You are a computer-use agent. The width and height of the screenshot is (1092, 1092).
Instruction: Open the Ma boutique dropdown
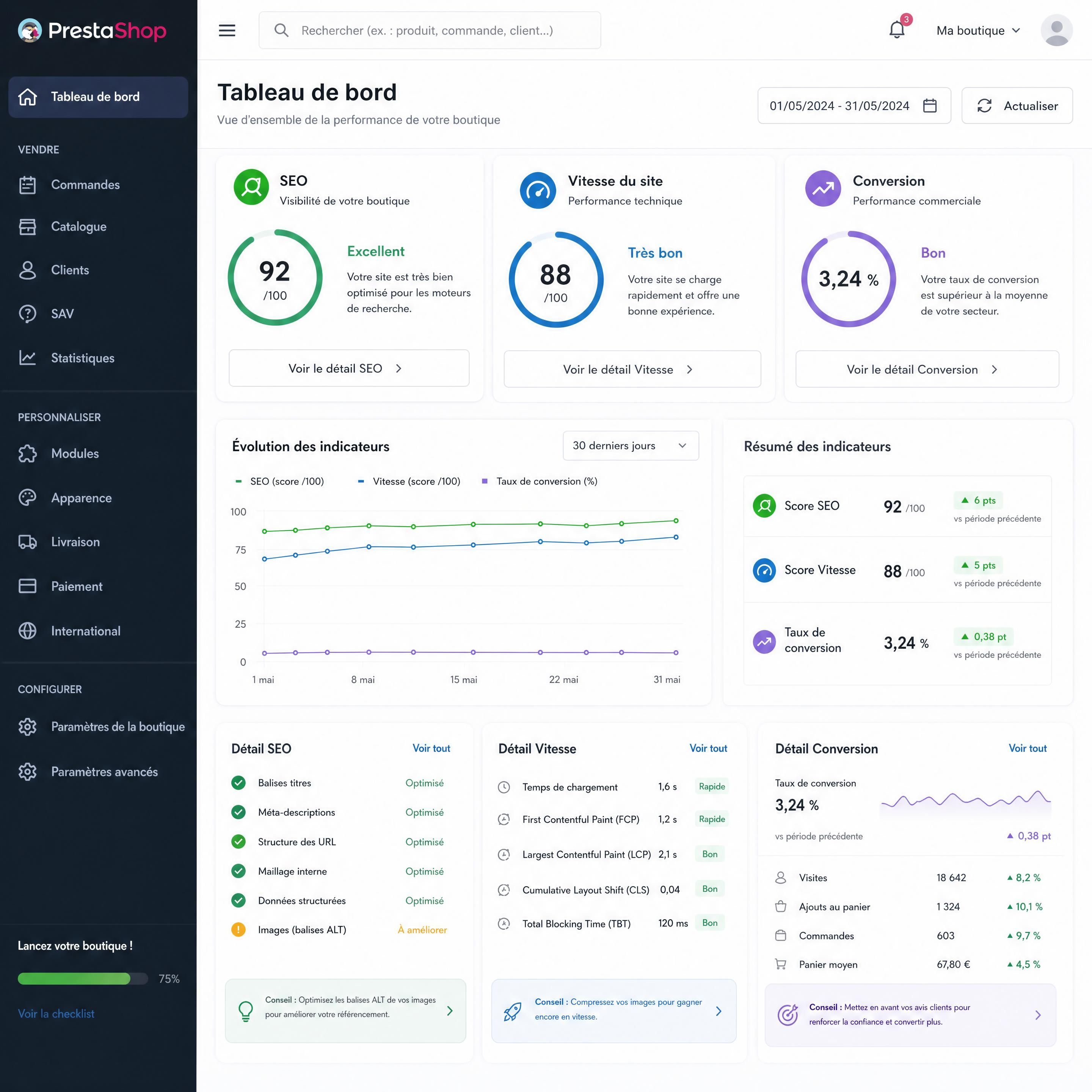click(978, 30)
